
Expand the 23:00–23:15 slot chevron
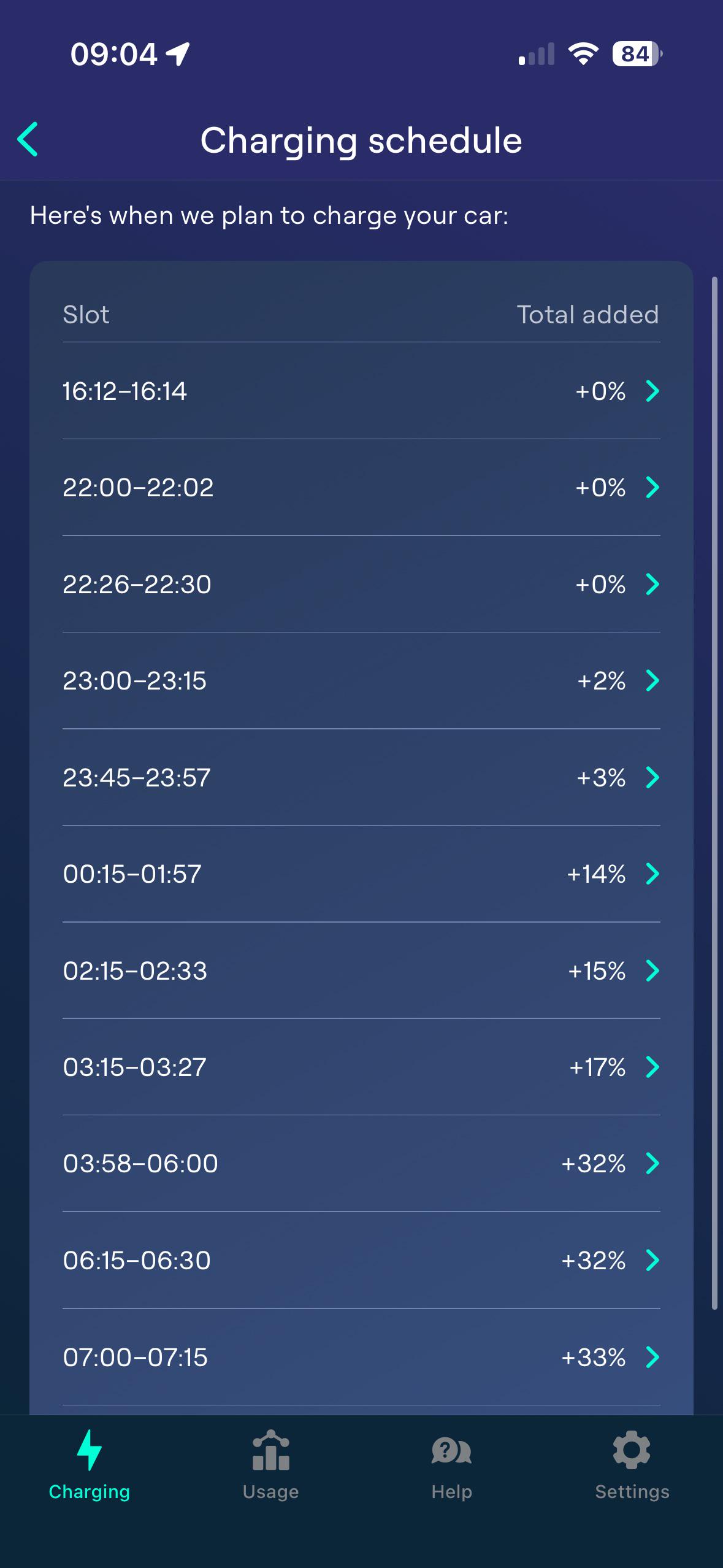pos(652,680)
